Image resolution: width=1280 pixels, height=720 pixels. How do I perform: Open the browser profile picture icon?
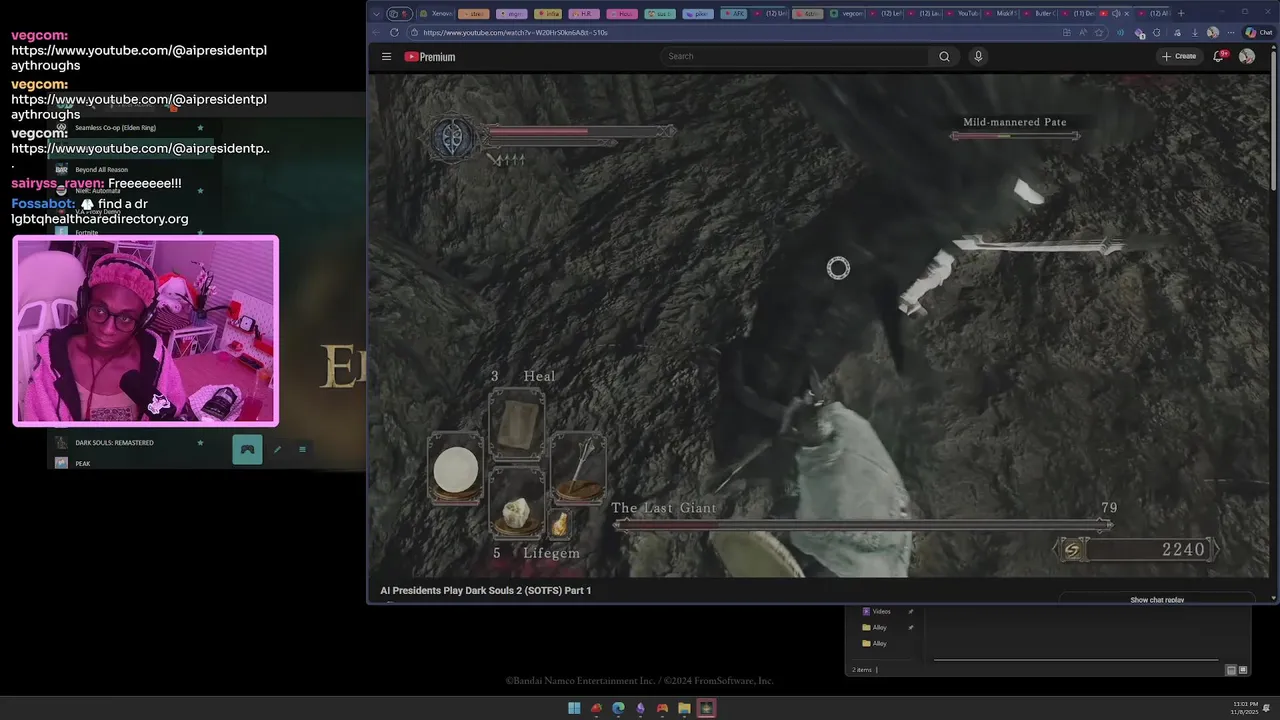click(x=1213, y=32)
